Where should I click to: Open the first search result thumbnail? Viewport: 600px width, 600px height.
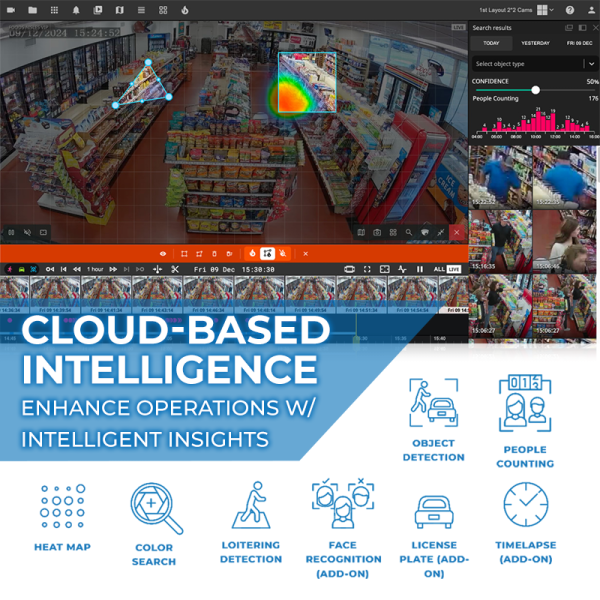click(500, 177)
